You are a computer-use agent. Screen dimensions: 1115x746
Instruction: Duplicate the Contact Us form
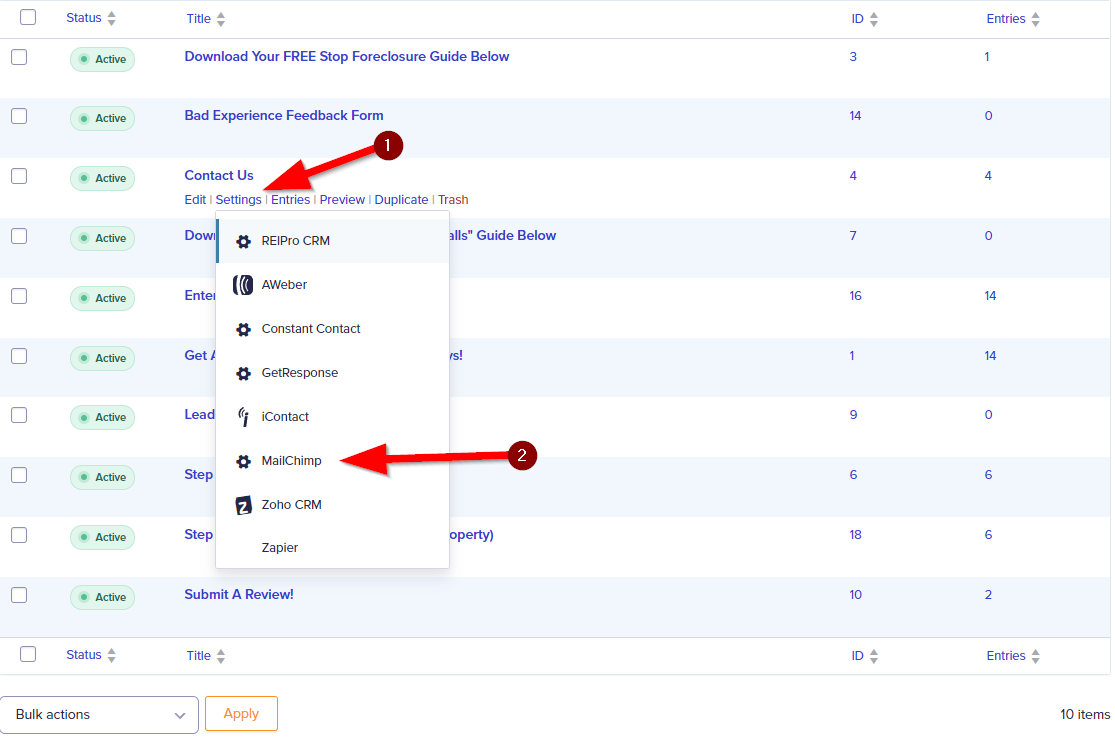[x=401, y=200]
